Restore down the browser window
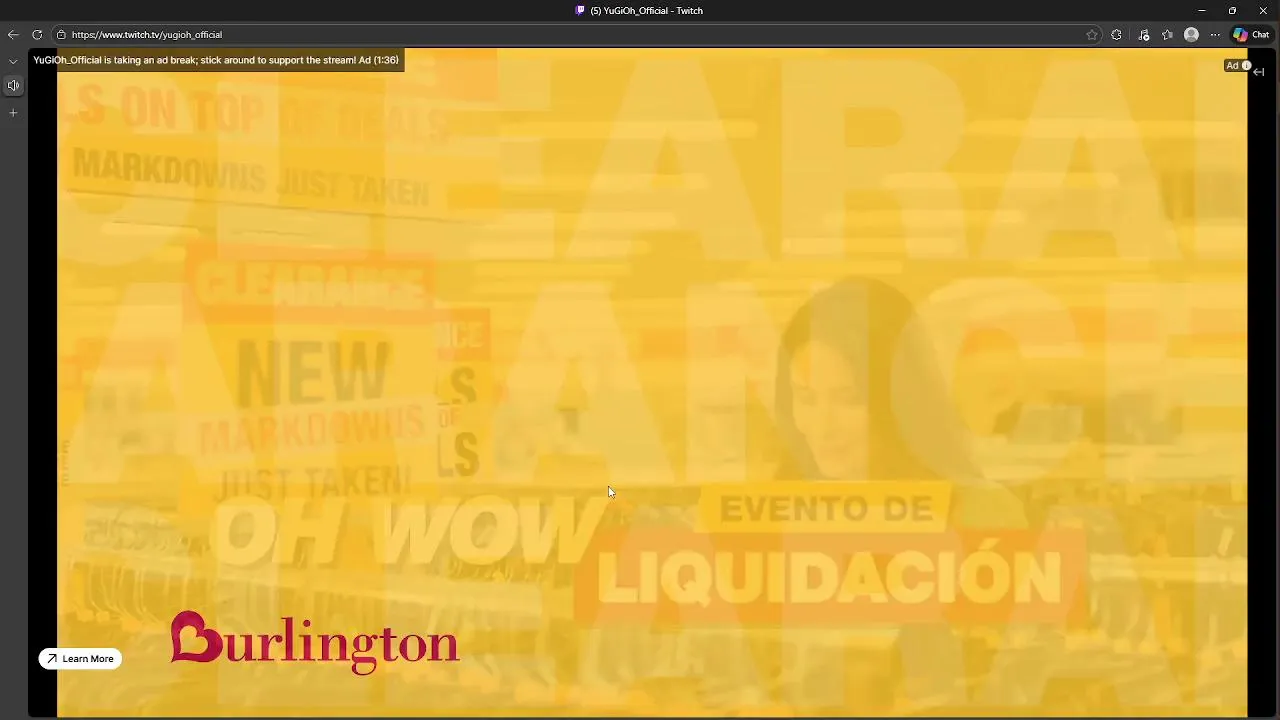 [1232, 10]
